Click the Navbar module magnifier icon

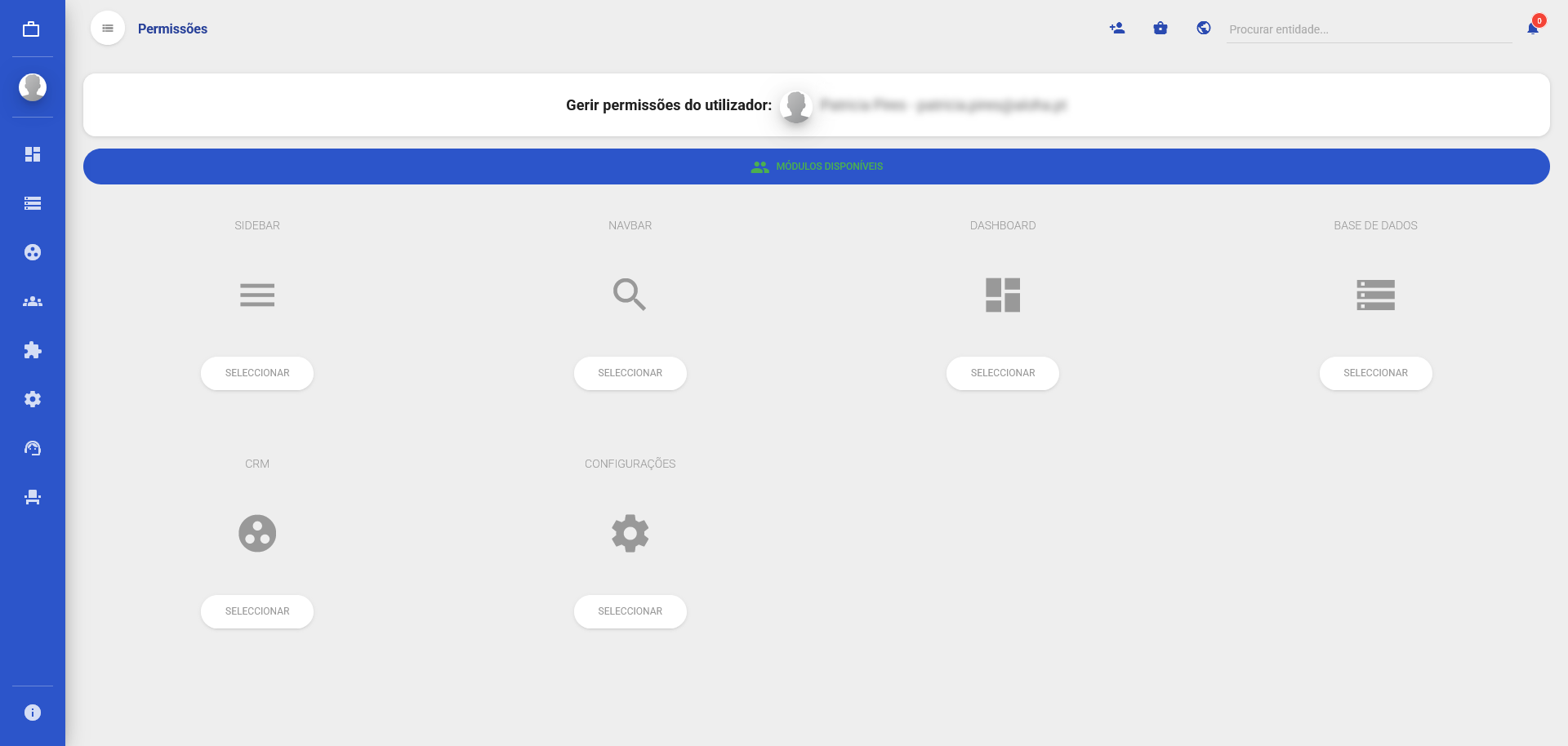(x=630, y=295)
